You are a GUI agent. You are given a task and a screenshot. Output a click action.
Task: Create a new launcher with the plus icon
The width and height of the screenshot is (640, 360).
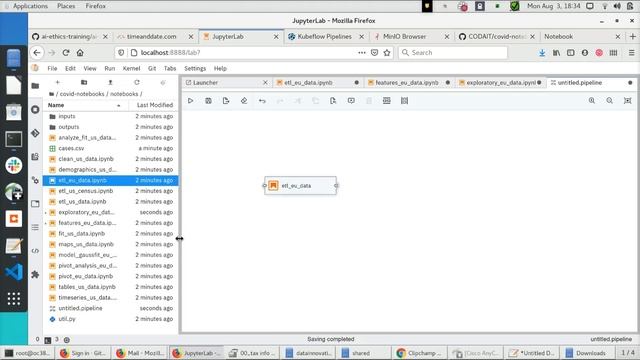click(x=58, y=82)
